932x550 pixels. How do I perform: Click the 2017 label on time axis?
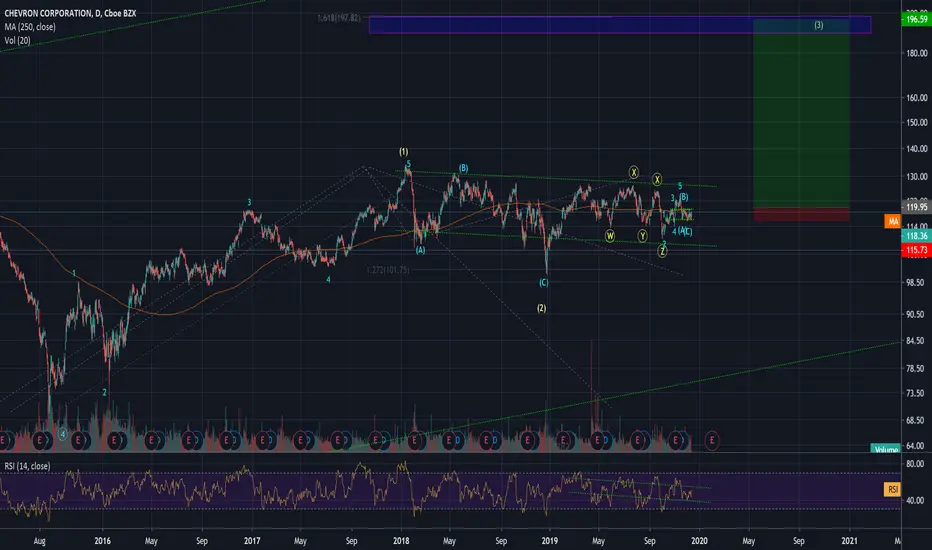click(x=252, y=541)
